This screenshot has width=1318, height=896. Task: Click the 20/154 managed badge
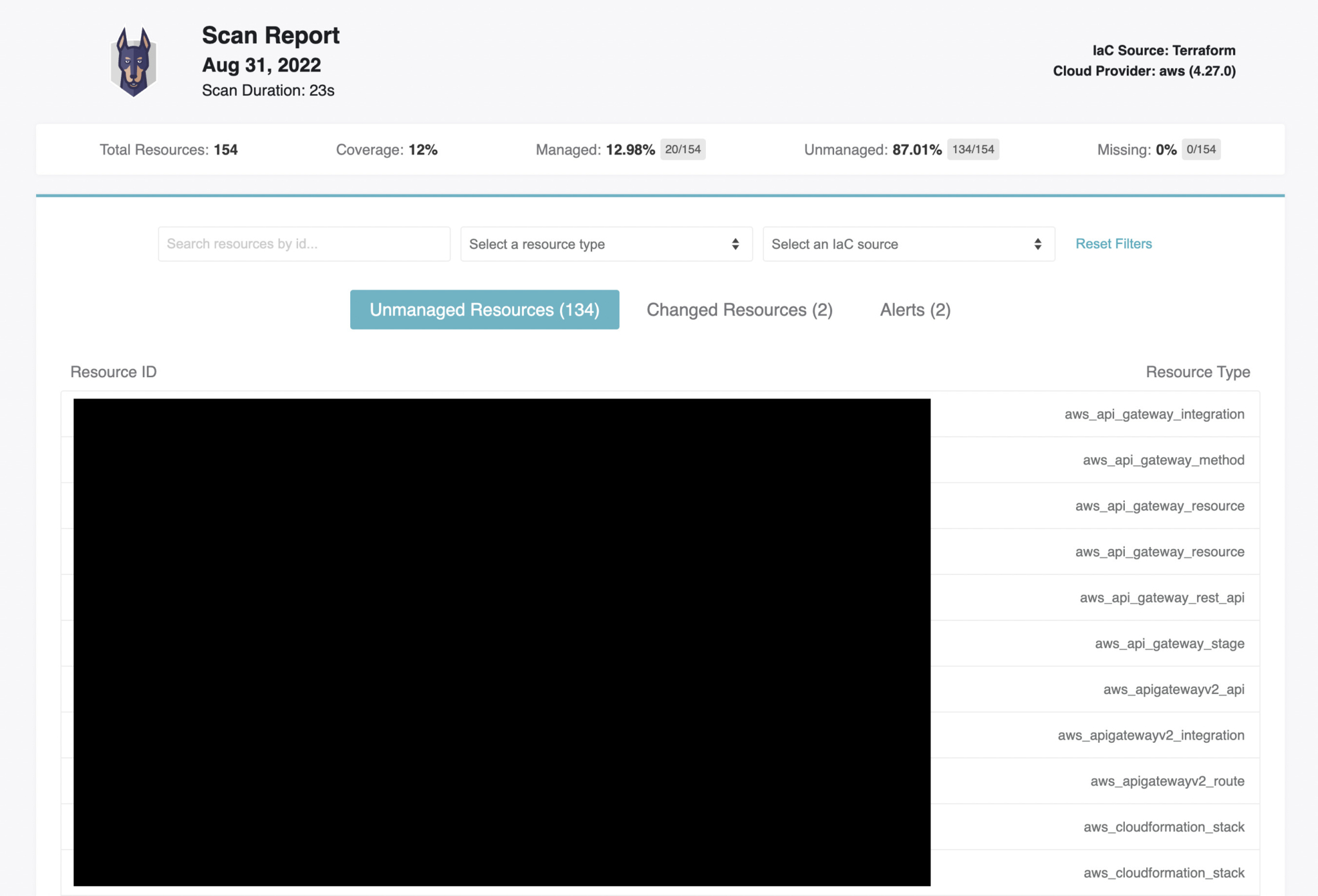point(682,149)
